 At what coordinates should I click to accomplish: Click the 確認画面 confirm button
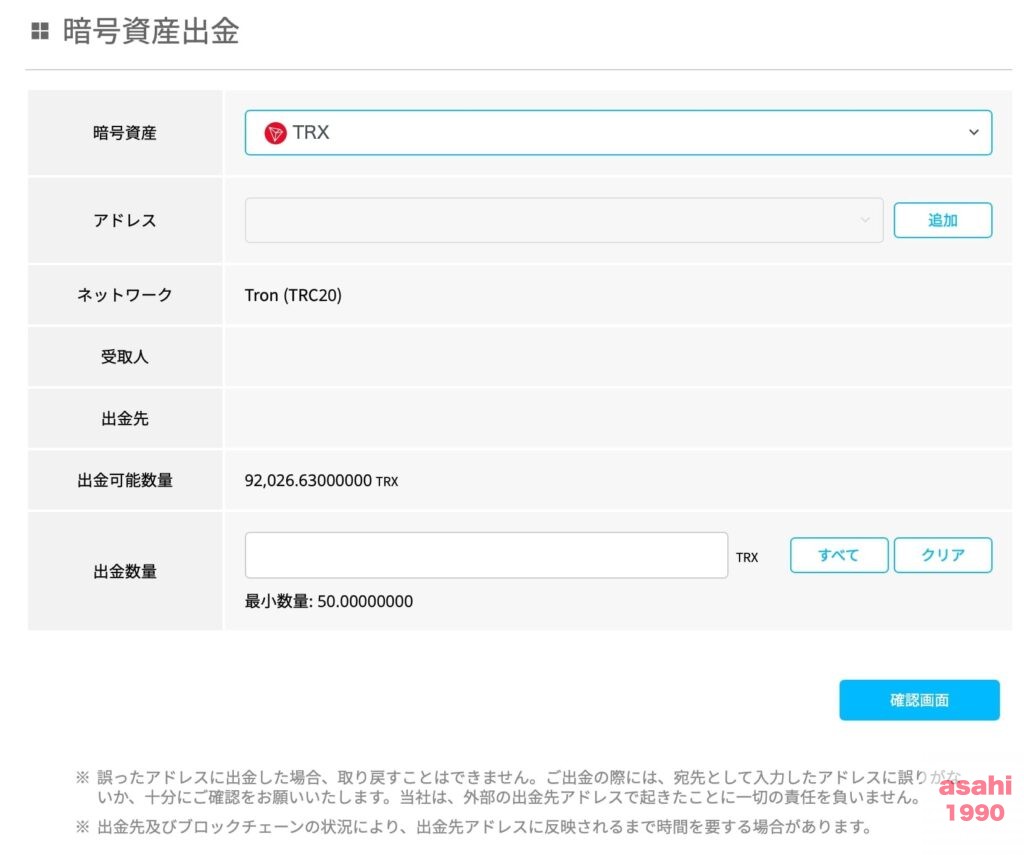point(918,700)
